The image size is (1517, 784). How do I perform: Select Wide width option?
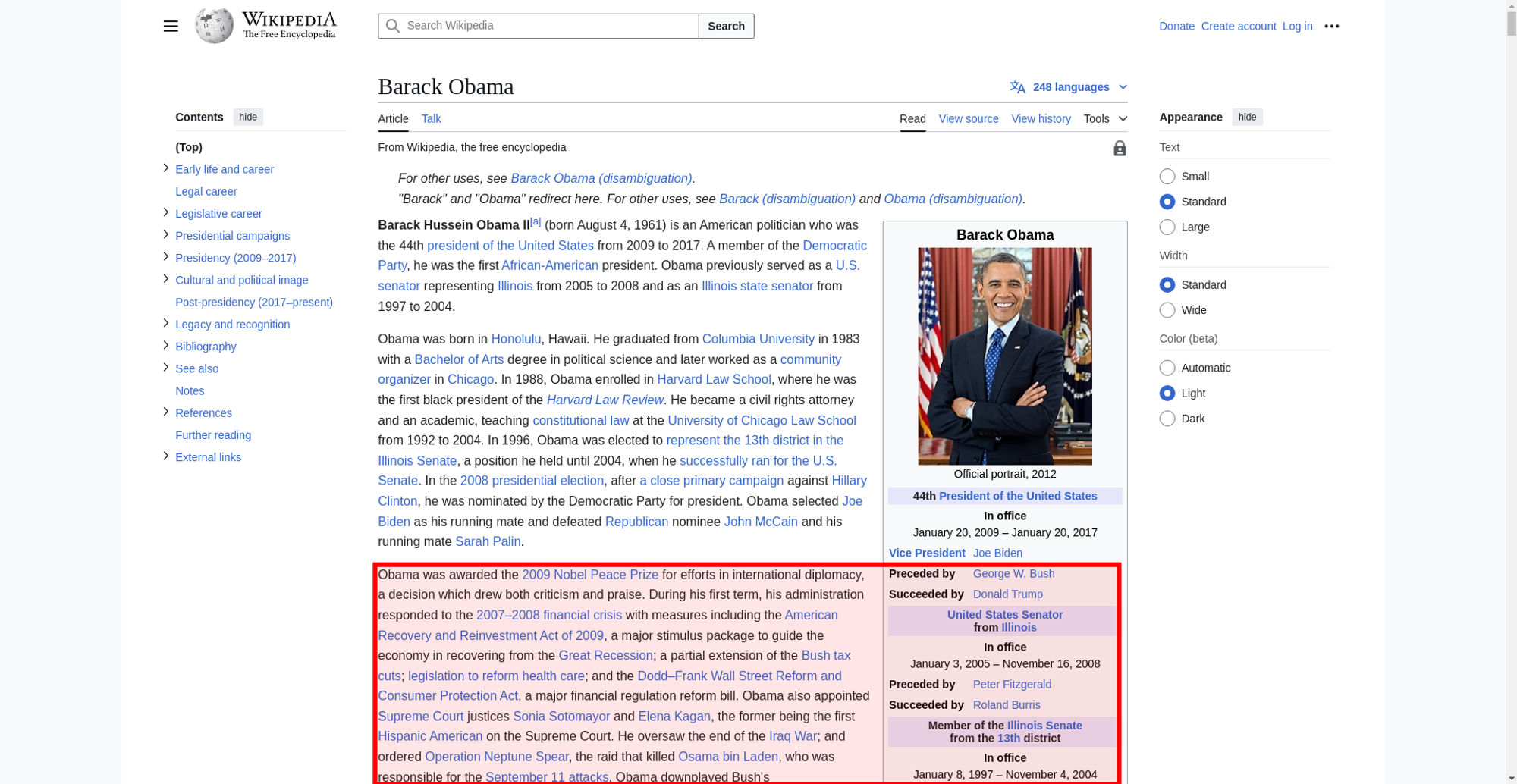(1167, 310)
